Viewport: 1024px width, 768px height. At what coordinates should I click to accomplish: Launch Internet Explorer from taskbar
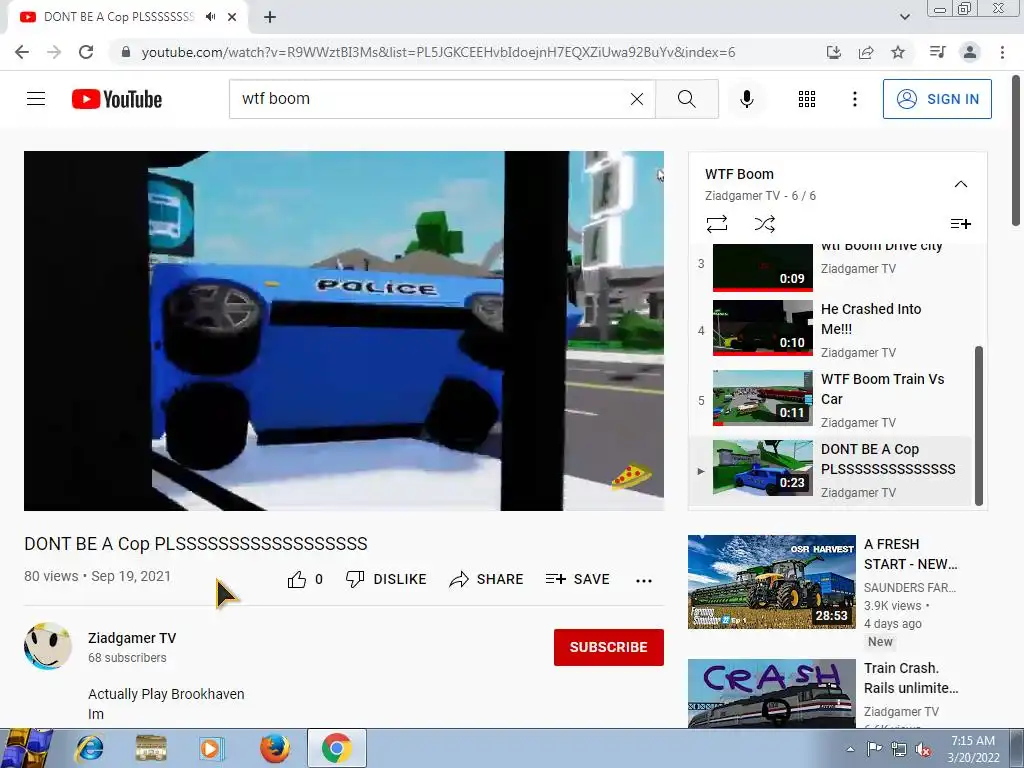click(89, 748)
